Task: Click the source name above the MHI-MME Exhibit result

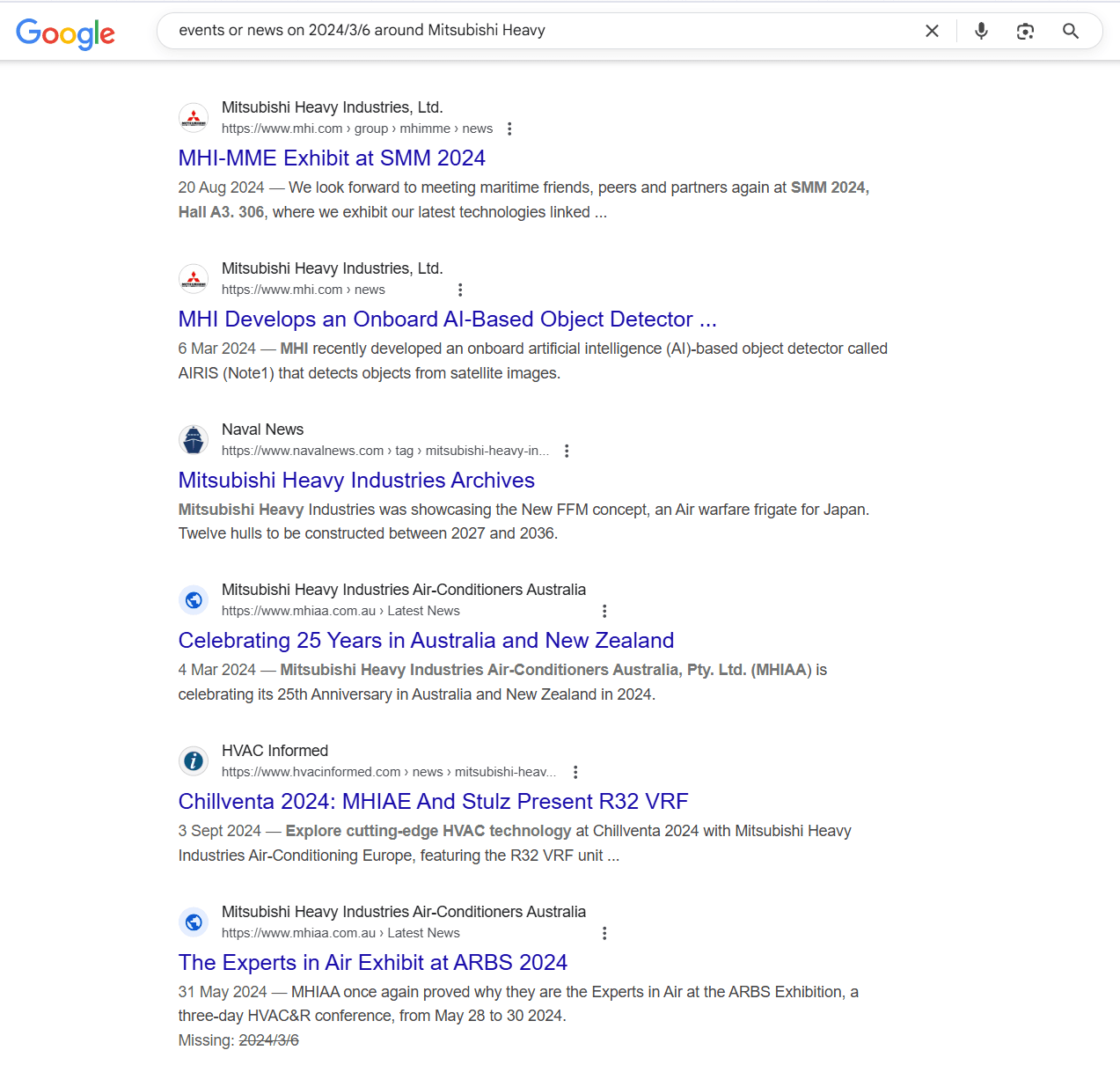Action: [333, 107]
